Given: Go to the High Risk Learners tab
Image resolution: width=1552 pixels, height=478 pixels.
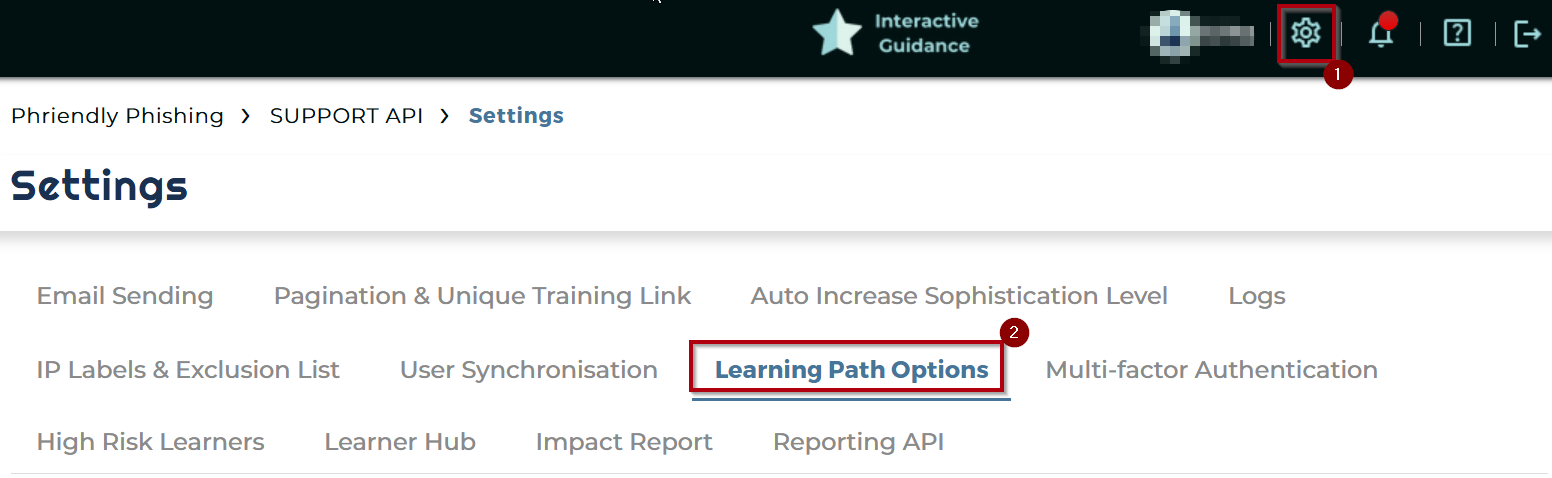Looking at the screenshot, I should (x=150, y=442).
